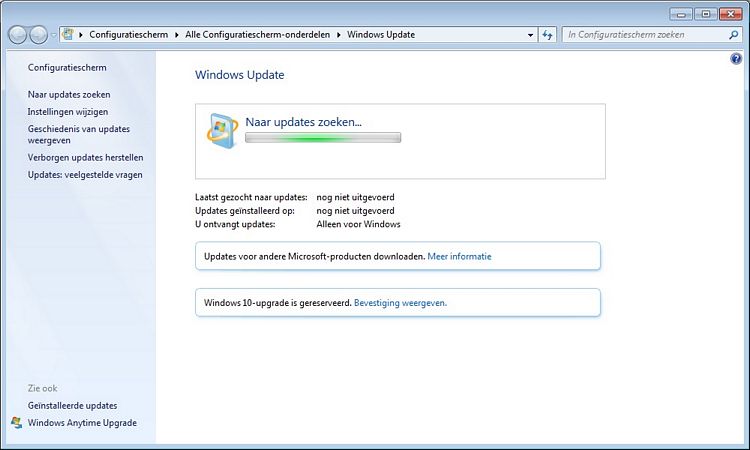Select Alle Configuratiescherm-onderdelen breadcrumb
Screen dimensions: 750x450
pyautogui.click(x=257, y=34)
